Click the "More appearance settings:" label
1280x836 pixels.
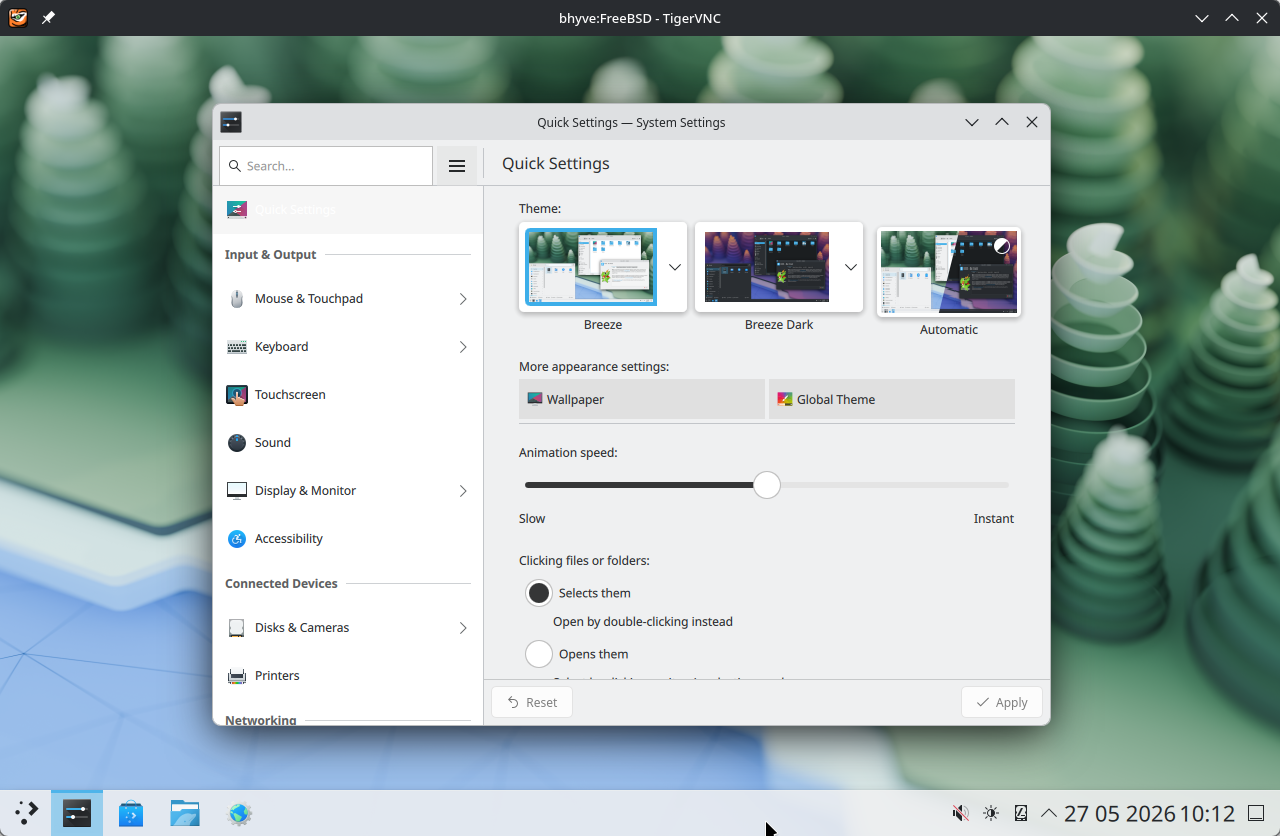point(594,367)
